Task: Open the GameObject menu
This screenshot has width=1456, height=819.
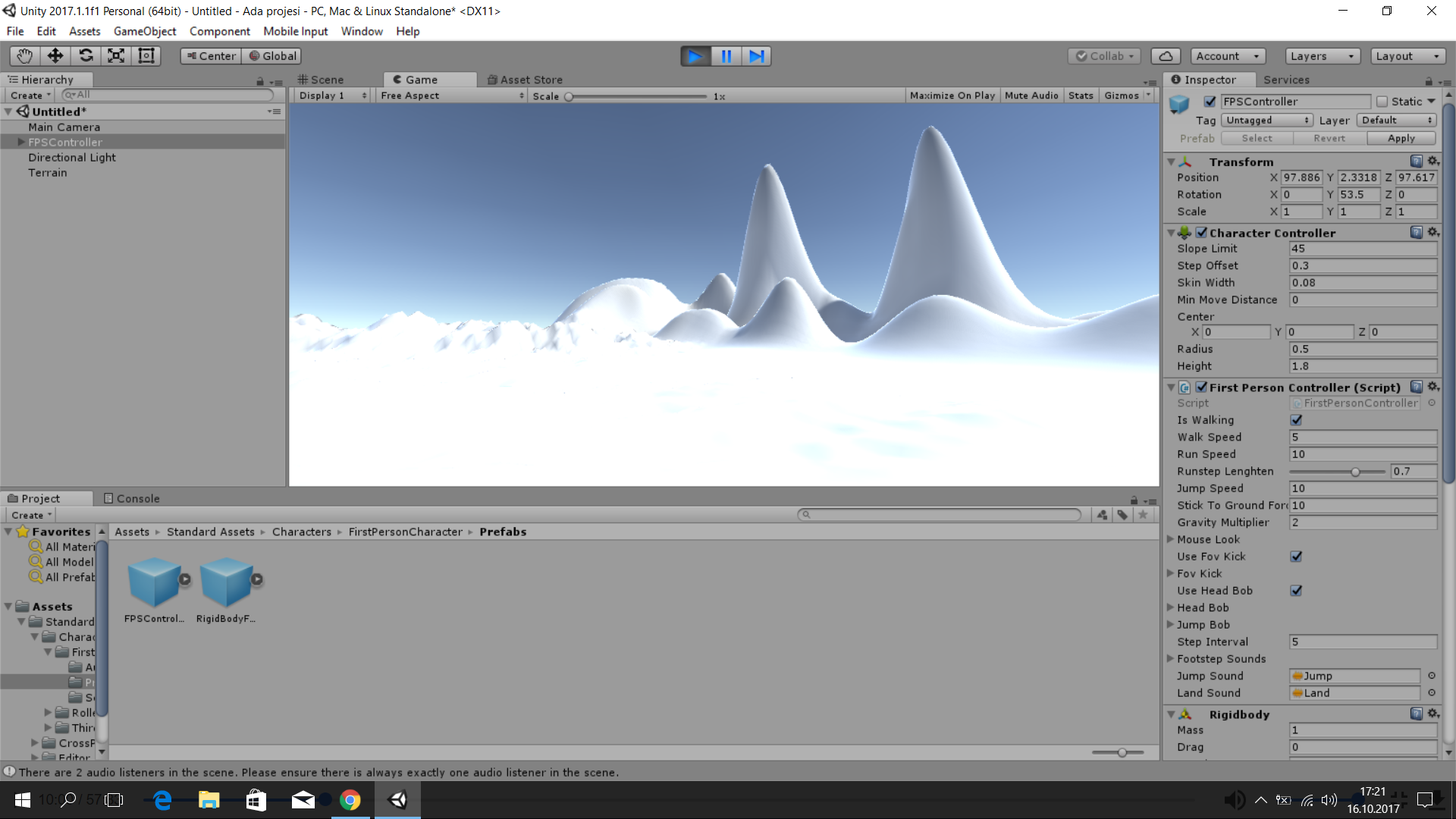Action: (x=144, y=31)
